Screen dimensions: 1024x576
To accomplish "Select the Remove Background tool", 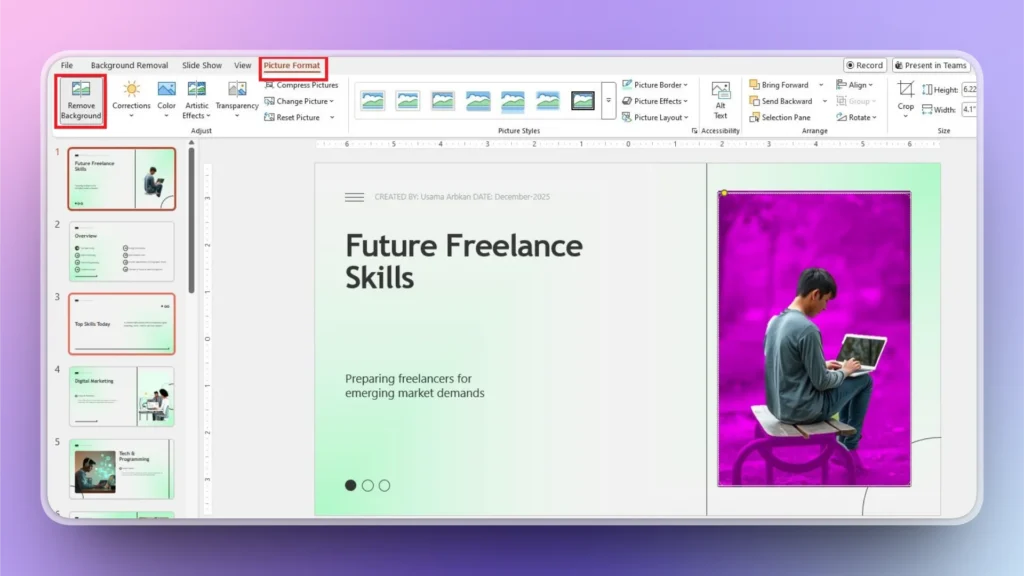I will pyautogui.click(x=80, y=101).
